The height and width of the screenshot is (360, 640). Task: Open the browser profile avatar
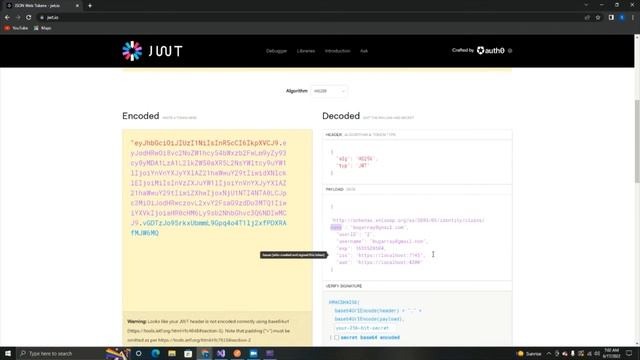[x=622, y=18]
